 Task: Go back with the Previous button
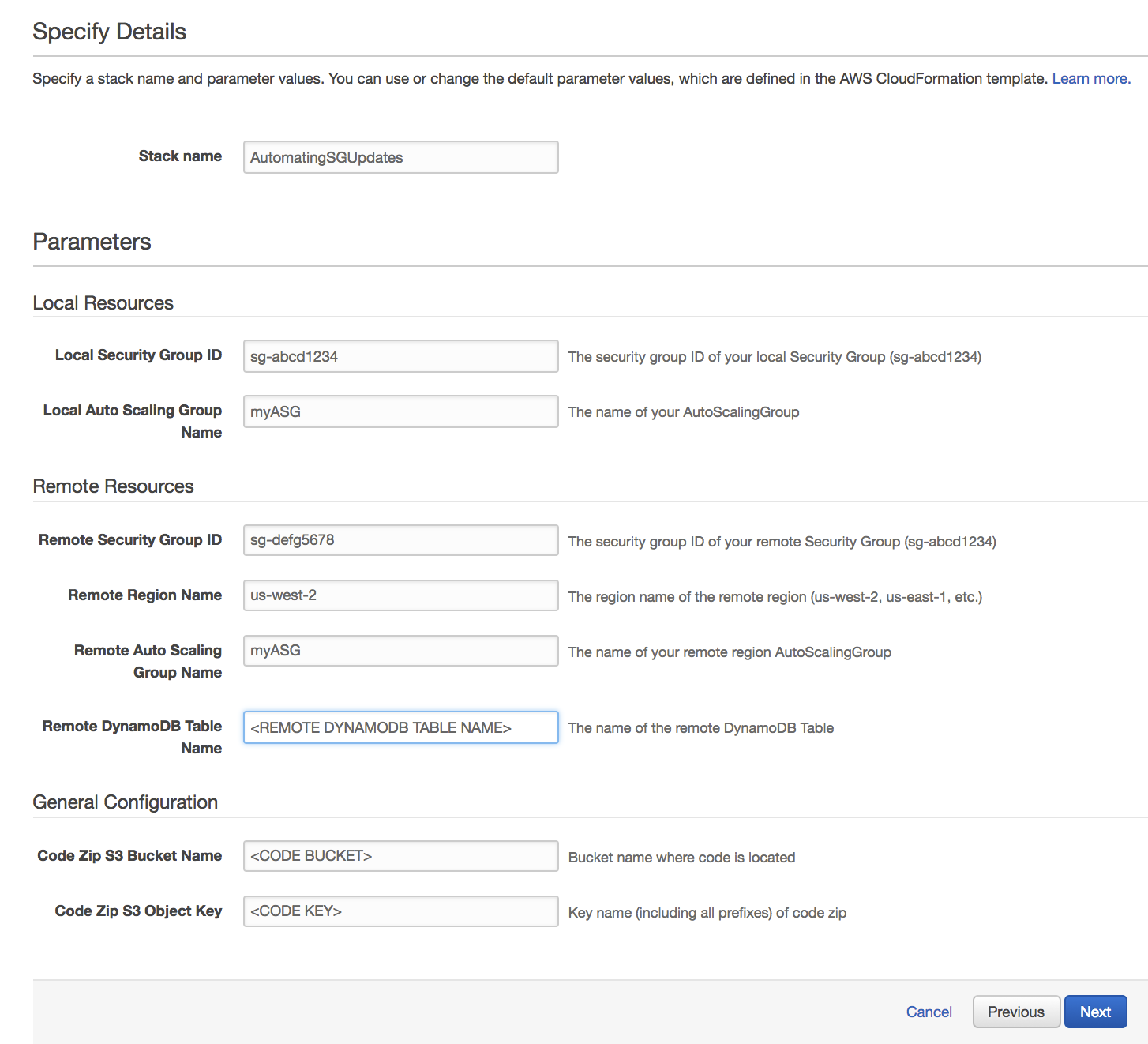point(1015,1012)
